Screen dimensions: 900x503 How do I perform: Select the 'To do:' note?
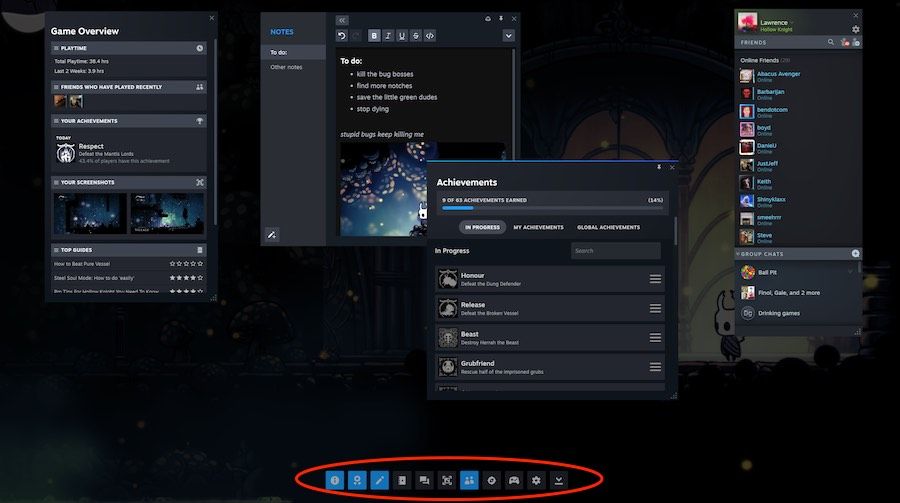pyautogui.click(x=293, y=52)
